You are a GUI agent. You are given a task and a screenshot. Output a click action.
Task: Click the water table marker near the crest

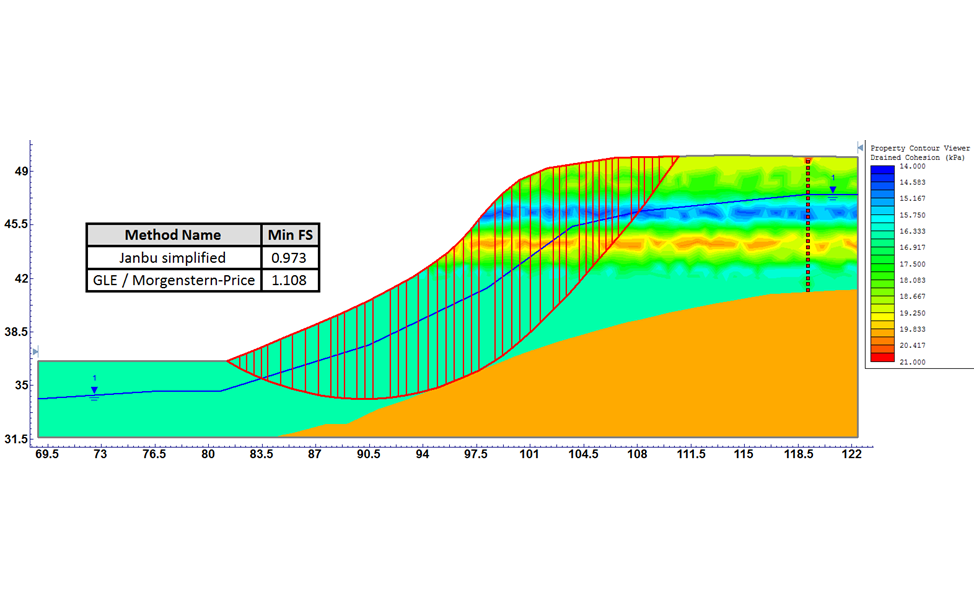(832, 188)
